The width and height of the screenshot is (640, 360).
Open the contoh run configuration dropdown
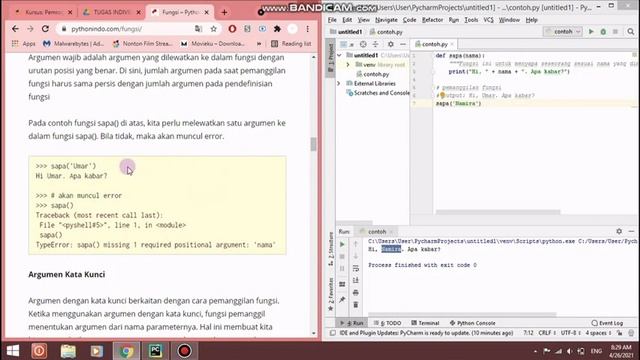(x=563, y=31)
